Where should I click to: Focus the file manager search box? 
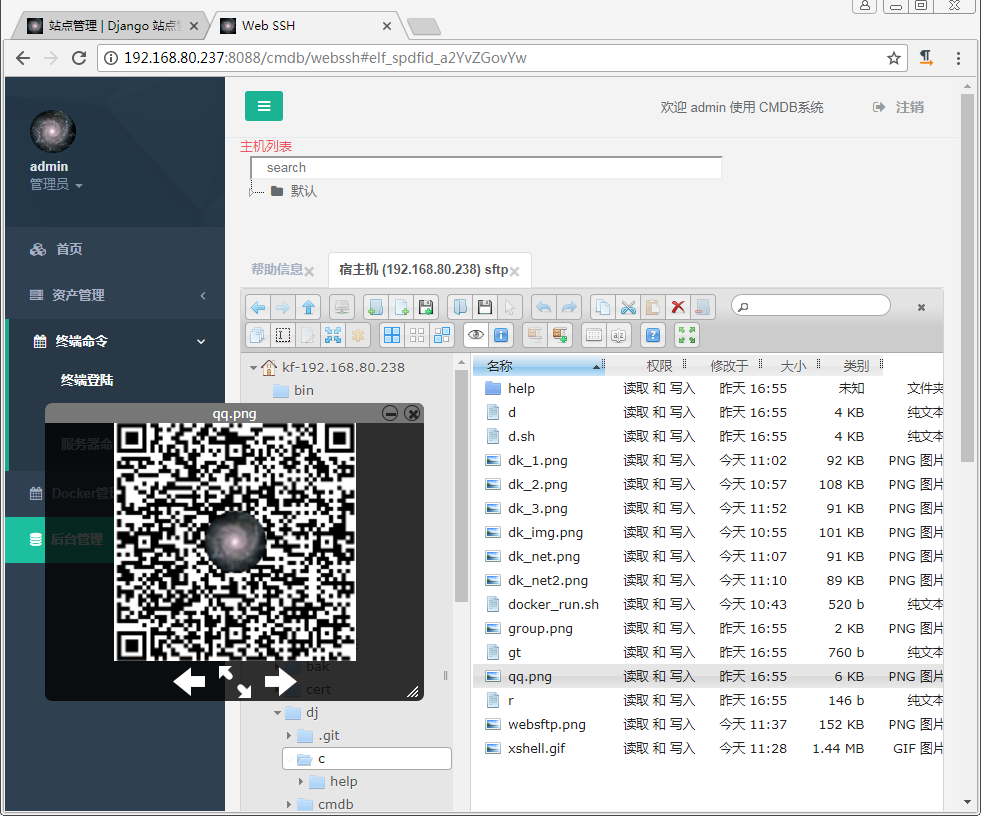(811, 306)
